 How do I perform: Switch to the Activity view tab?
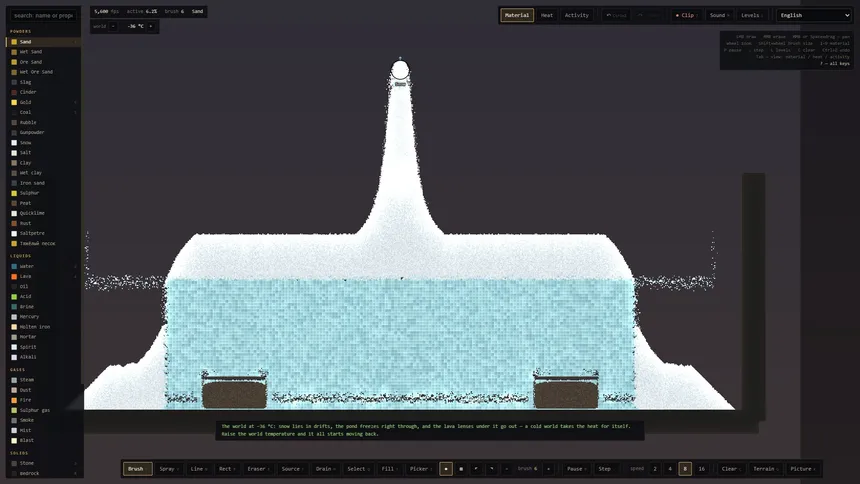[x=576, y=15]
